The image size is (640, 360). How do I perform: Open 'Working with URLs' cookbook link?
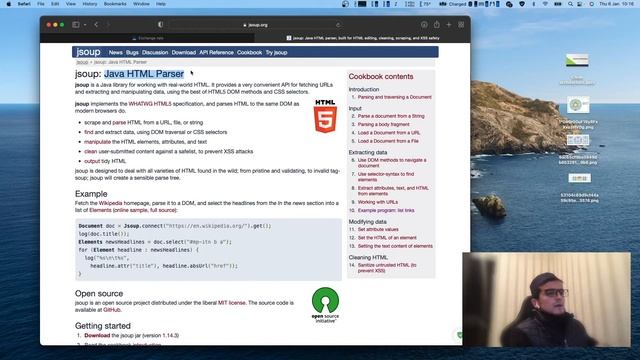coord(378,202)
